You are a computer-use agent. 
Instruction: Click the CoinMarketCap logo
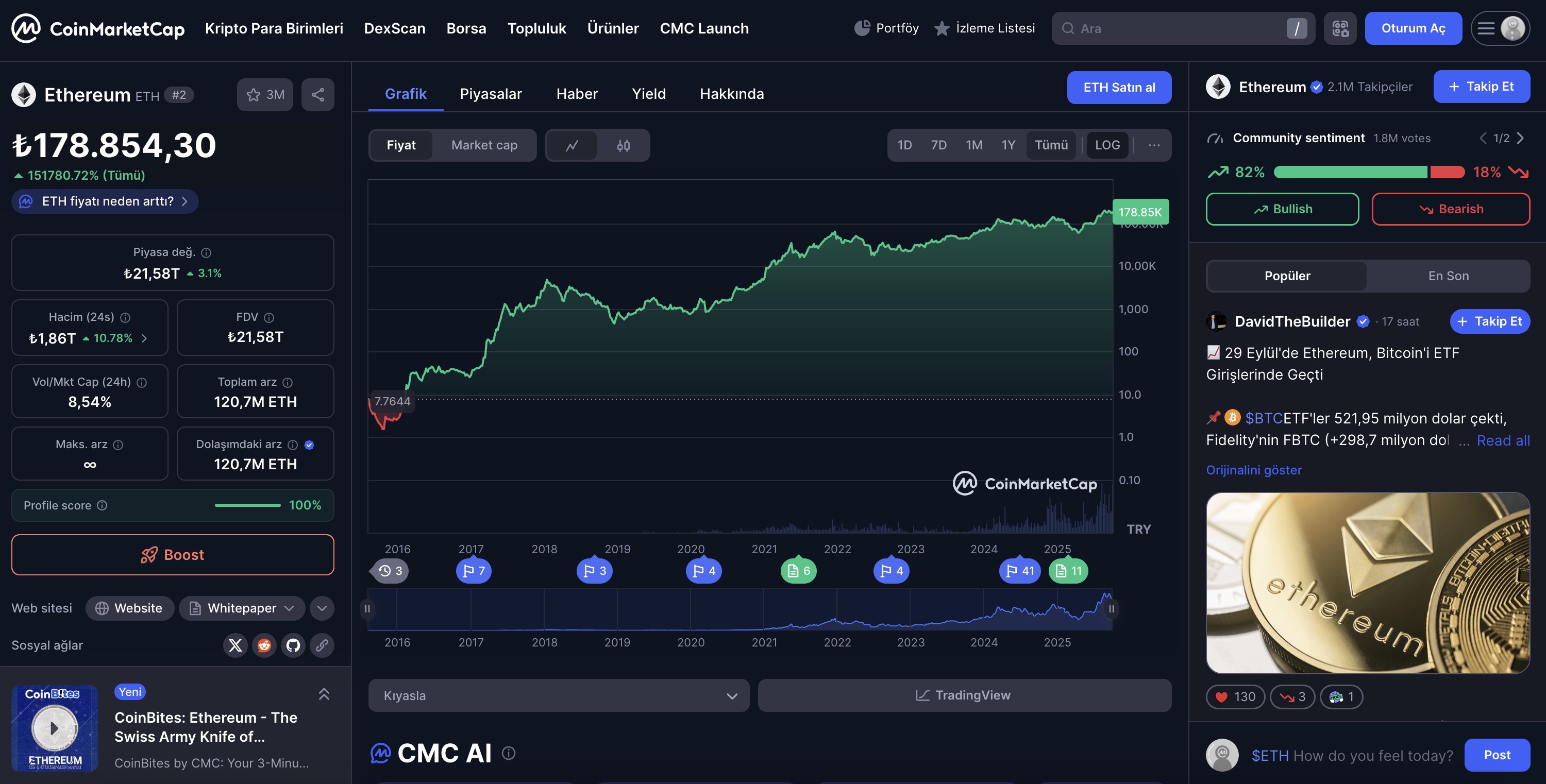[98, 28]
